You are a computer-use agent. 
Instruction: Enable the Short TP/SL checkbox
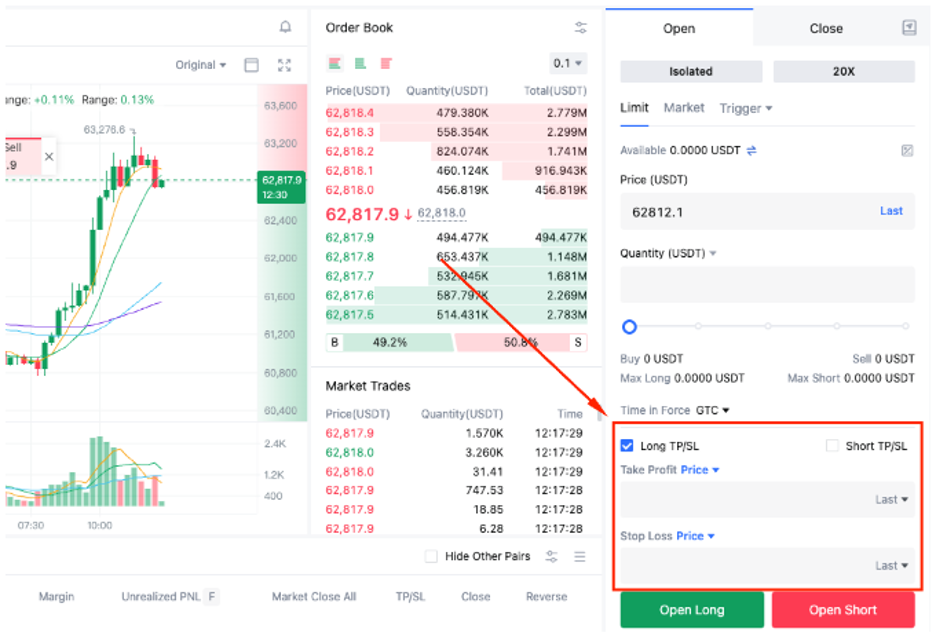(831, 445)
